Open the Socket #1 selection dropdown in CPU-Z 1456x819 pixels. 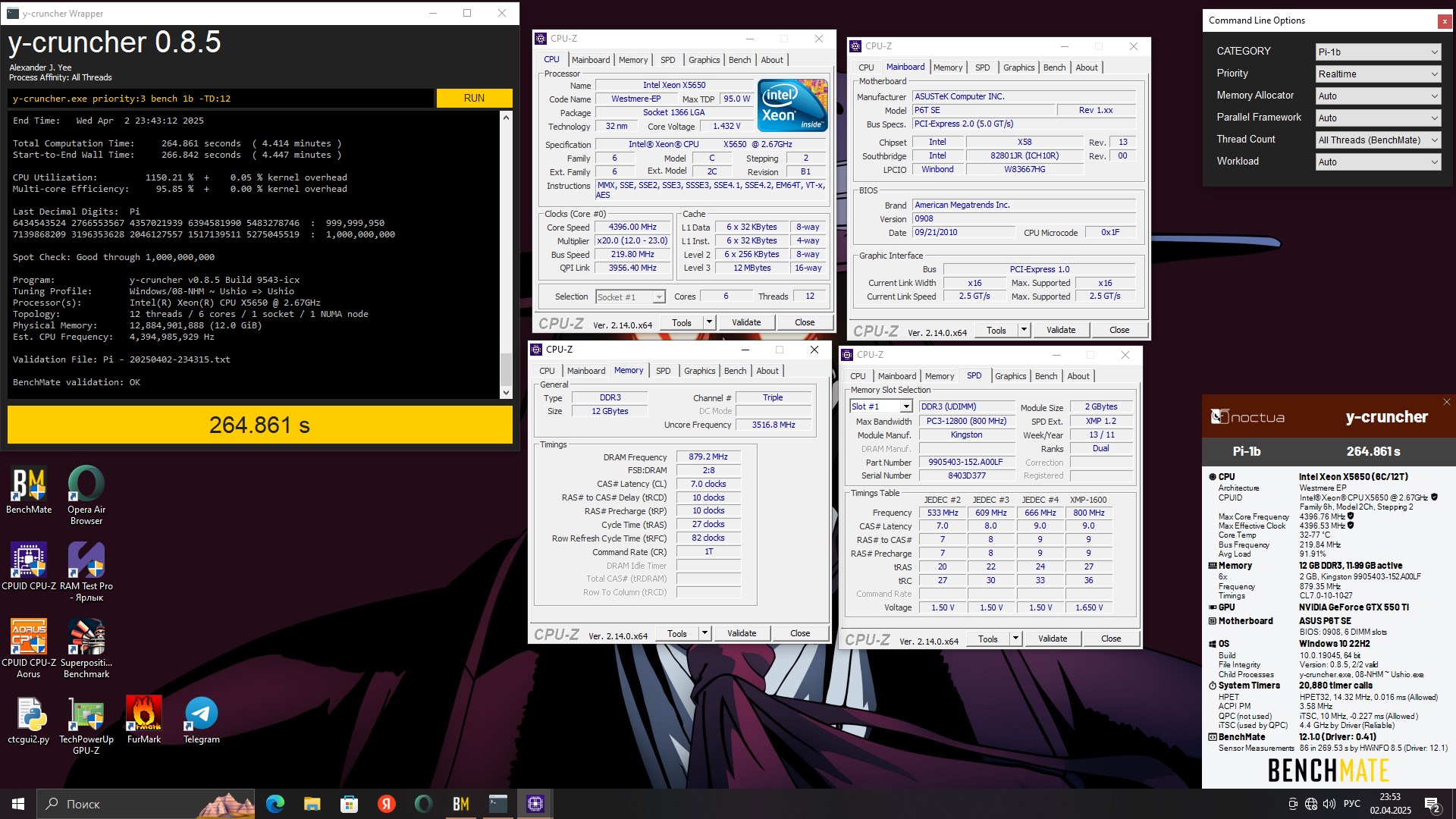(630, 297)
